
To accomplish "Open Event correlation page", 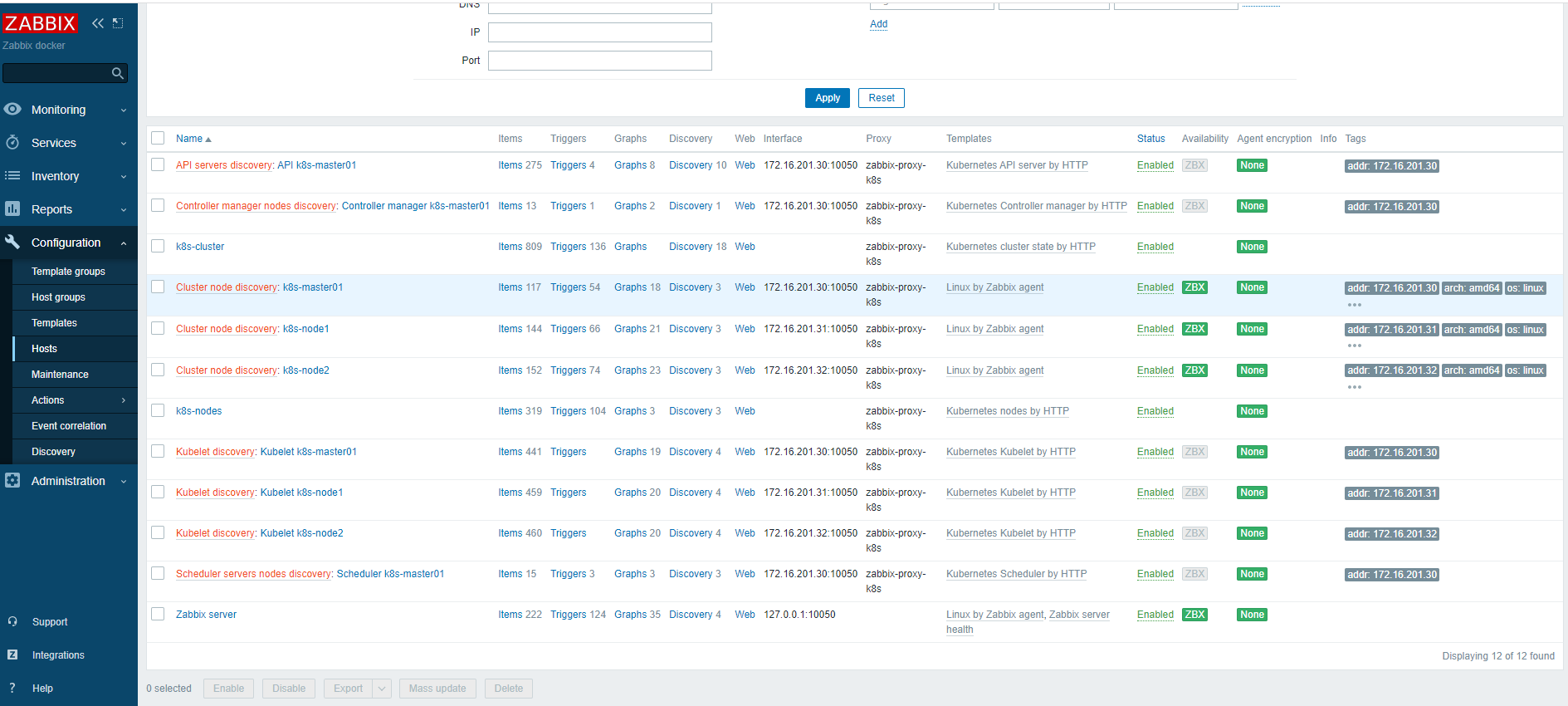I will click(x=69, y=426).
